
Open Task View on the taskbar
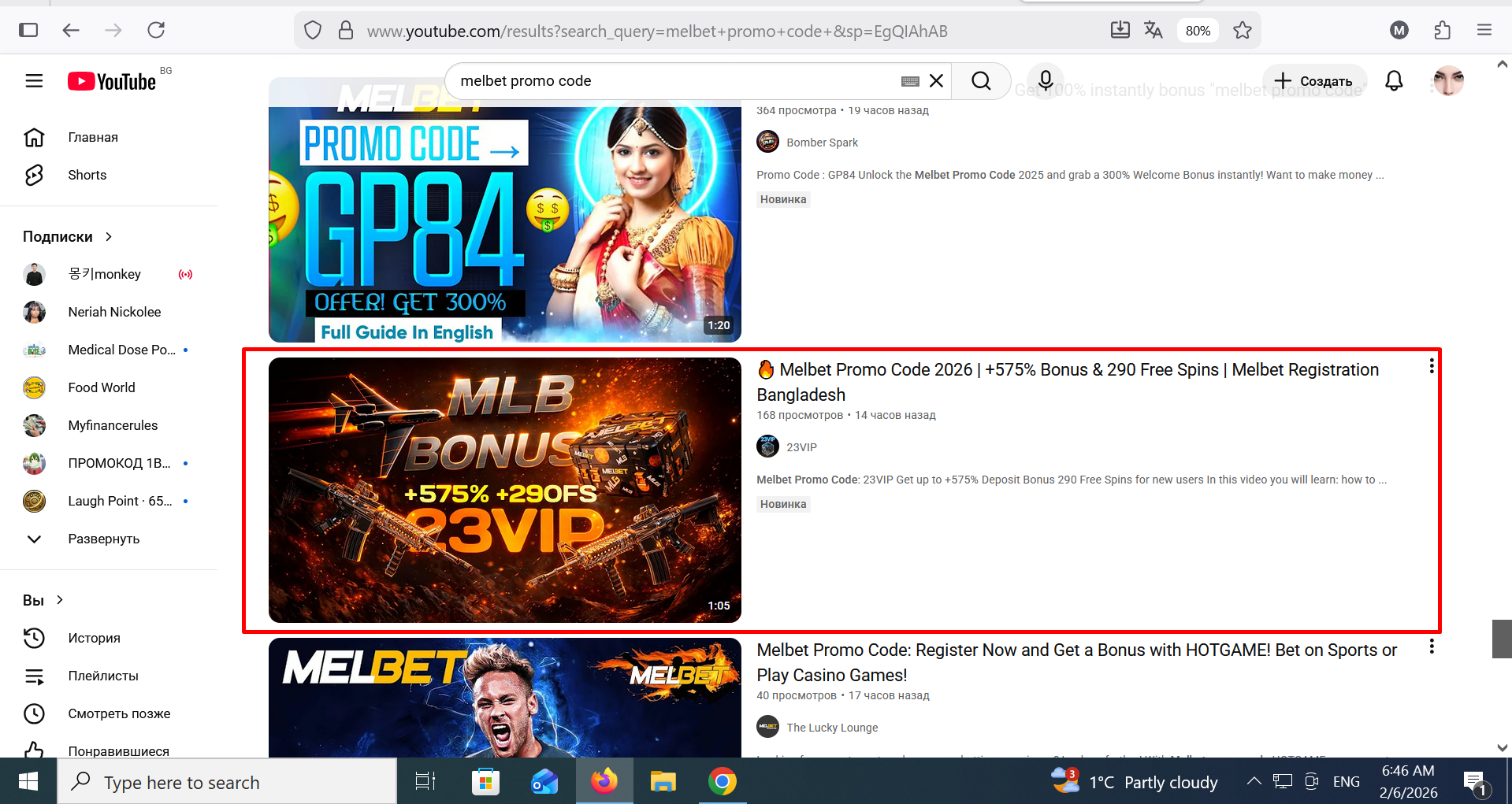coord(425,781)
